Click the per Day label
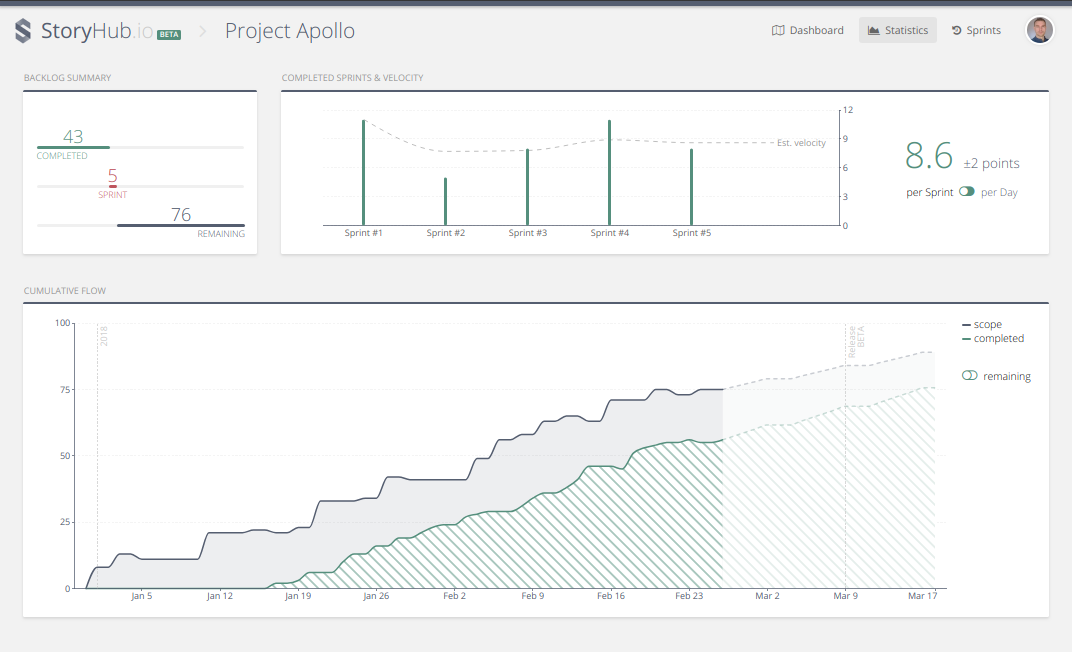Screen dimensions: 1072x652 point(999,192)
